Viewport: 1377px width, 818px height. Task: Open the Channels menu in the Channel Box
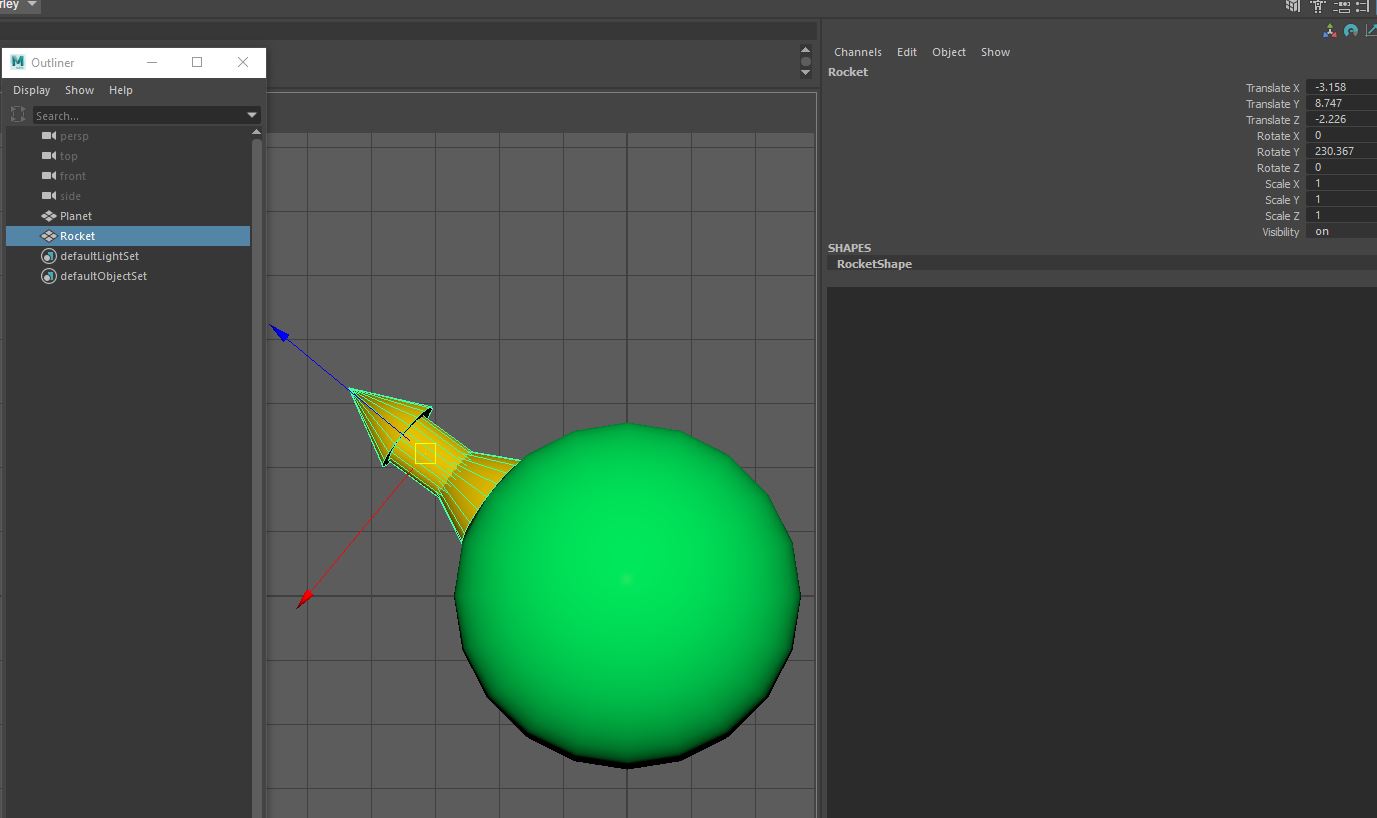click(857, 52)
